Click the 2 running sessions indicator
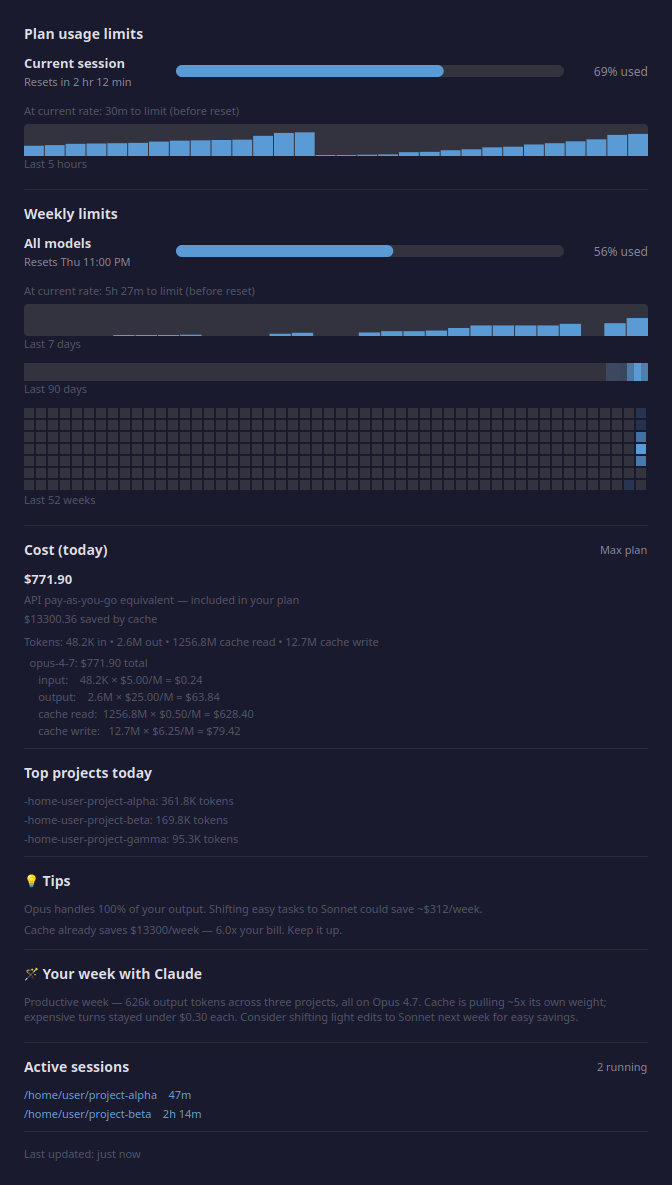This screenshot has width=672, height=1185. coord(622,1066)
